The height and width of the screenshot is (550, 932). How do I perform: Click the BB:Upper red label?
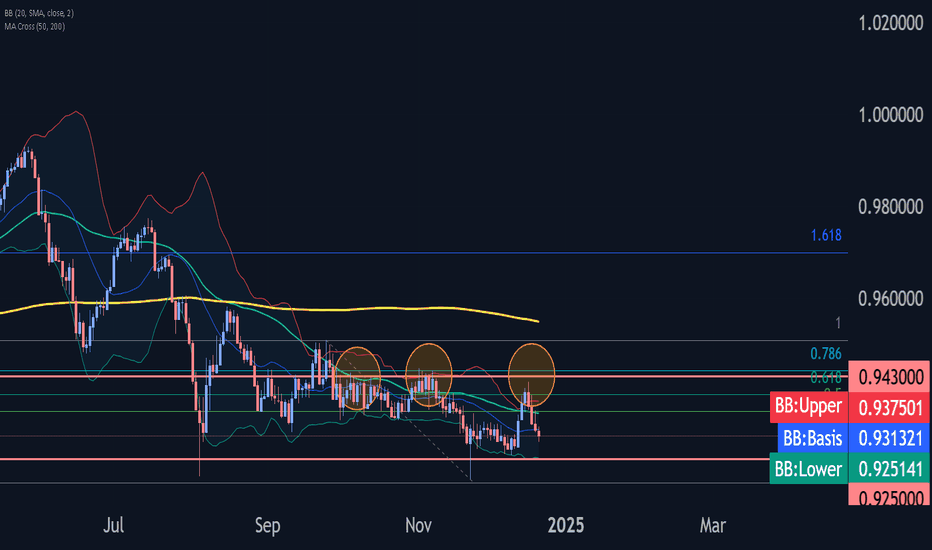coord(808,407)
